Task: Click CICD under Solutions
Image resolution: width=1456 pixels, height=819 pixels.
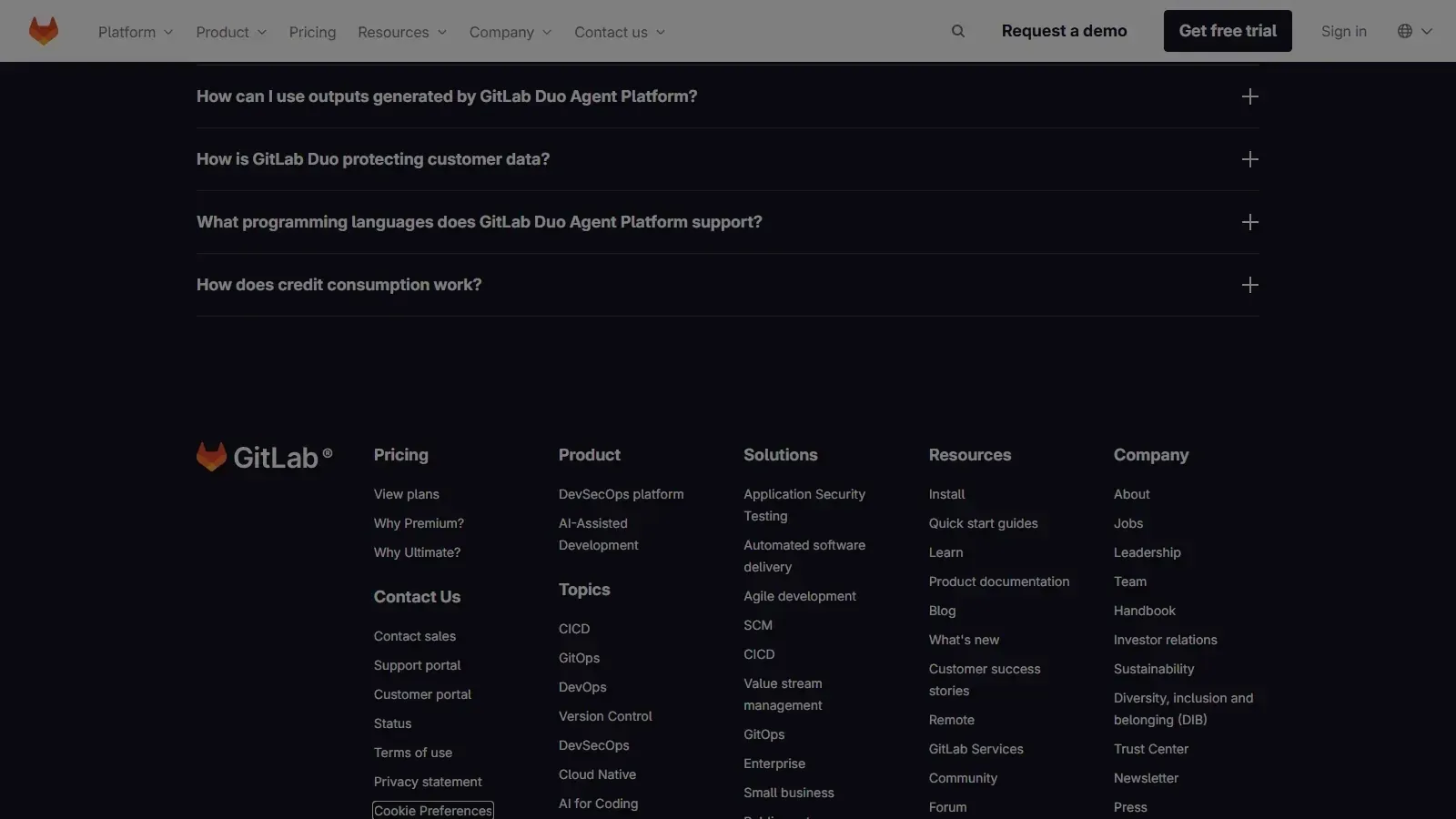Action: click(759, 654)
